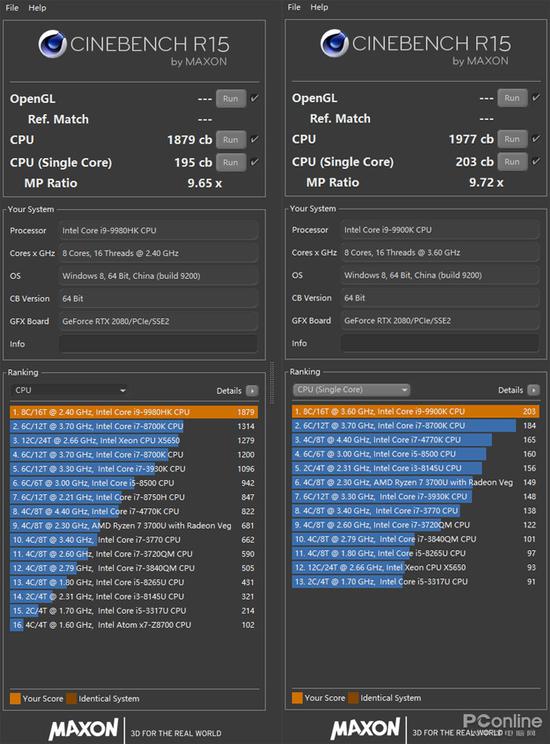Image resolution: width=550 pixels, height=744 pixels.
Task: Click brown Identical System swatch in left window
Action: click(x=71, y=698)
